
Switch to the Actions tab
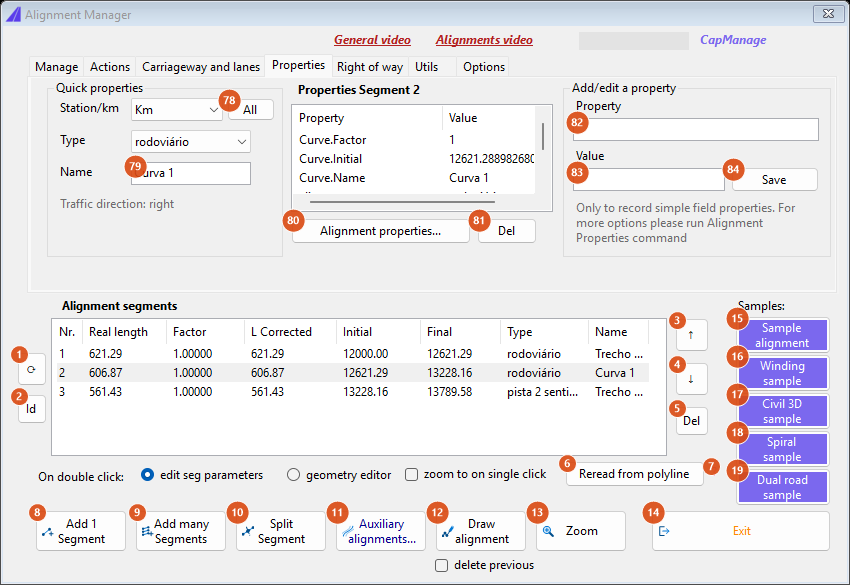[110, 67]
